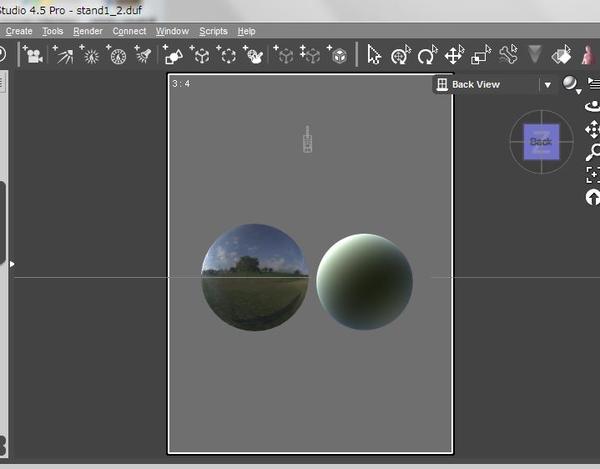Image resolution: width=600 pixels, height=469 pixels.
Task: Select the Universal manipulator tool
Action: 400,55
